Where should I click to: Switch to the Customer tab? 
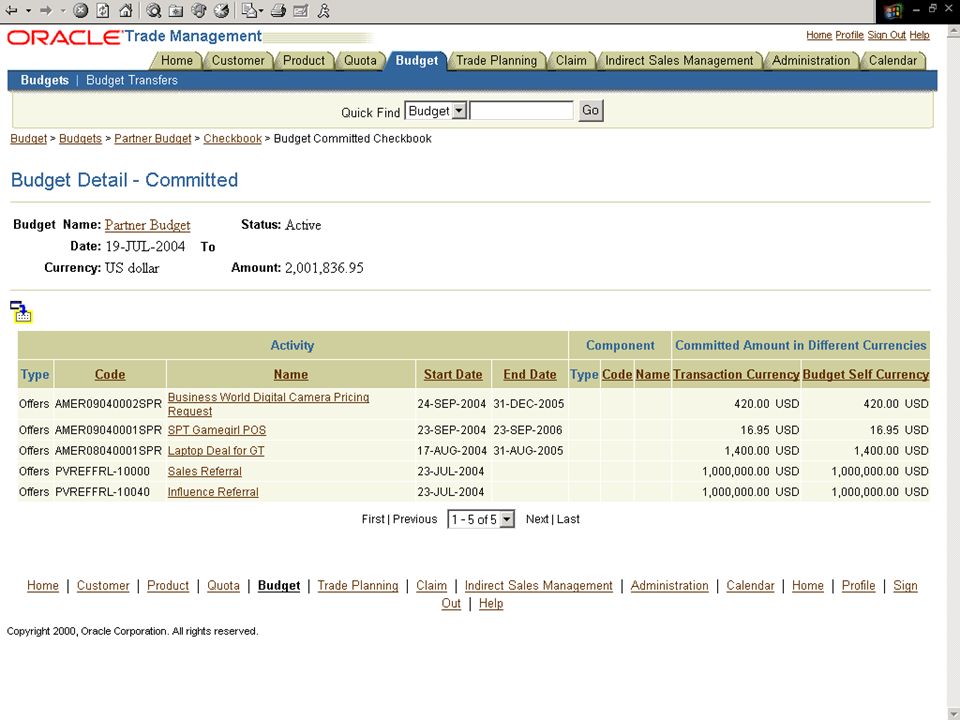[x=238, y=61]
